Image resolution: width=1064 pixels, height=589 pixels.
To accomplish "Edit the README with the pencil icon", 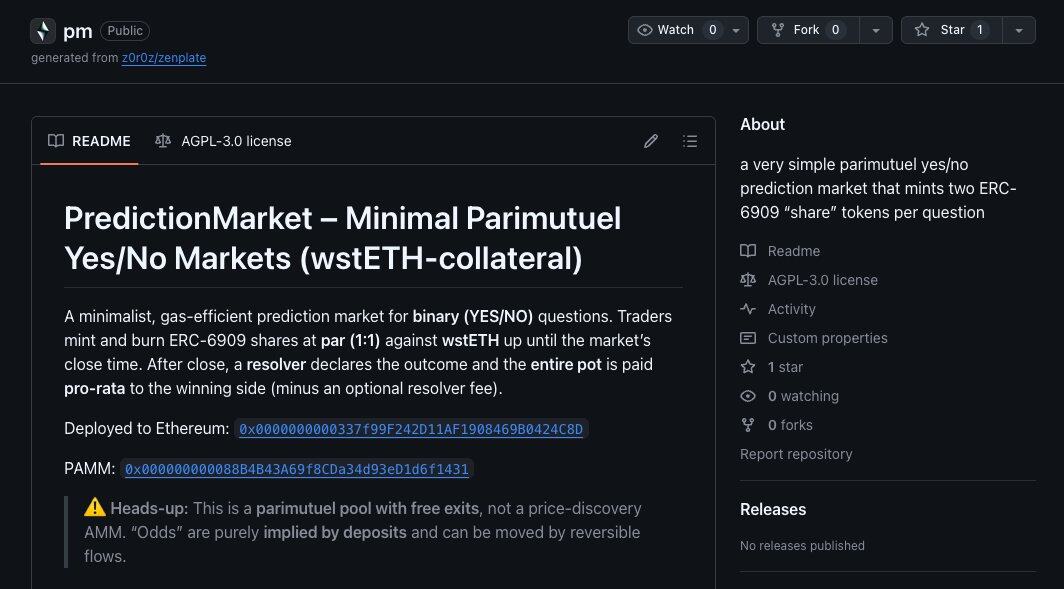I will click(x=651, y=141).
